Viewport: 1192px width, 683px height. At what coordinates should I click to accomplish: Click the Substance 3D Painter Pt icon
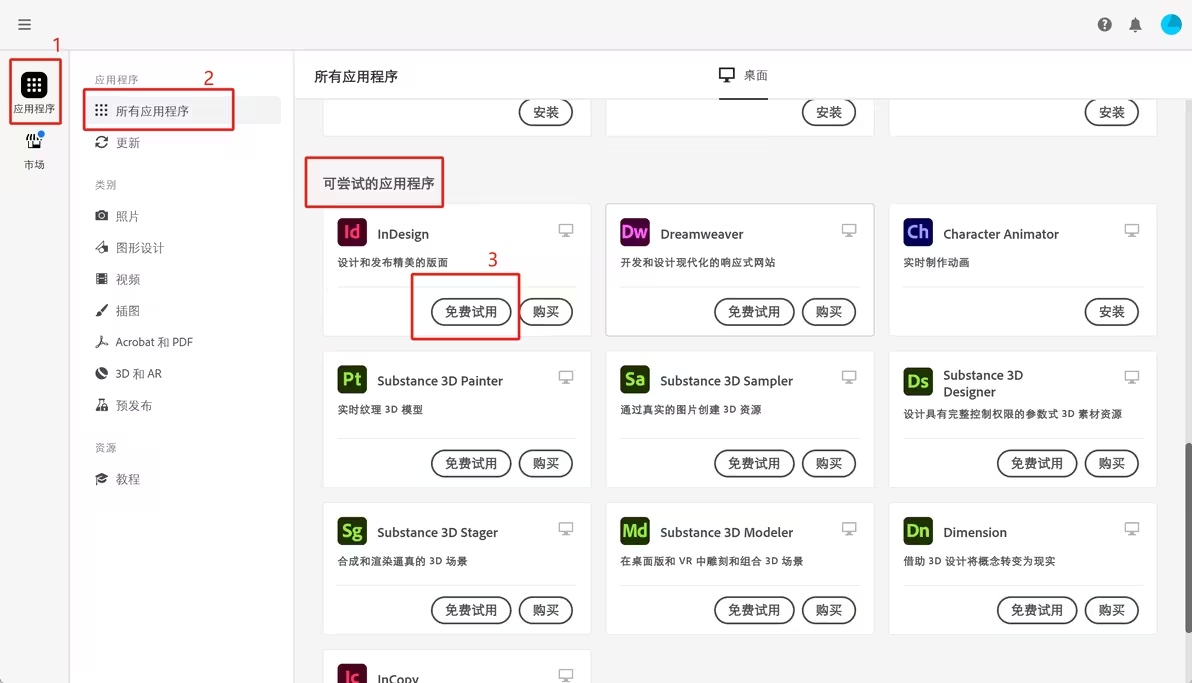pyautogui.click(x=352, y=380)
